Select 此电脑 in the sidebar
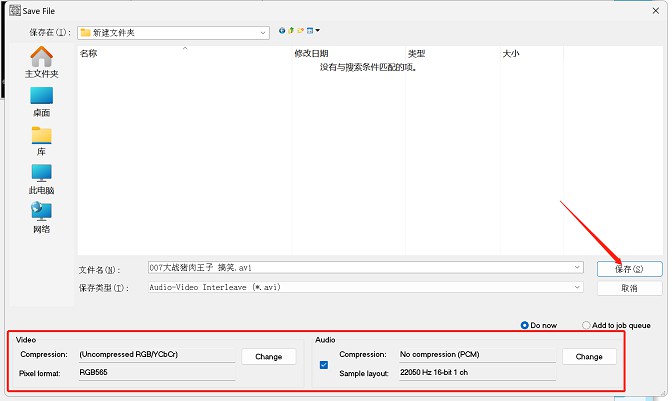This screenshot has height=401, width=672. [x=41, y=179]
